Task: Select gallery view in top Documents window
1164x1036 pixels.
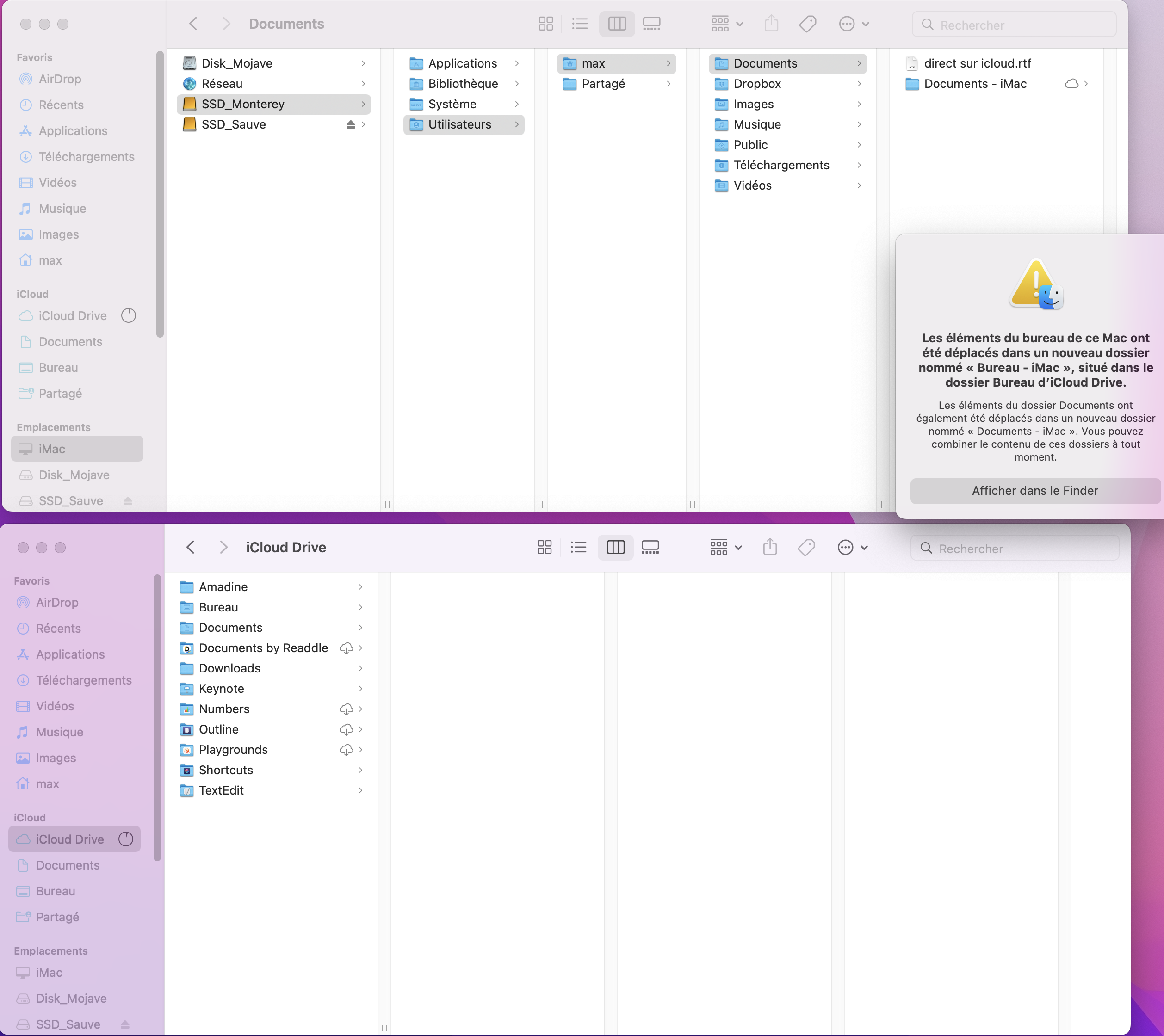Action: pyautogui.click(x=651, y=24)
